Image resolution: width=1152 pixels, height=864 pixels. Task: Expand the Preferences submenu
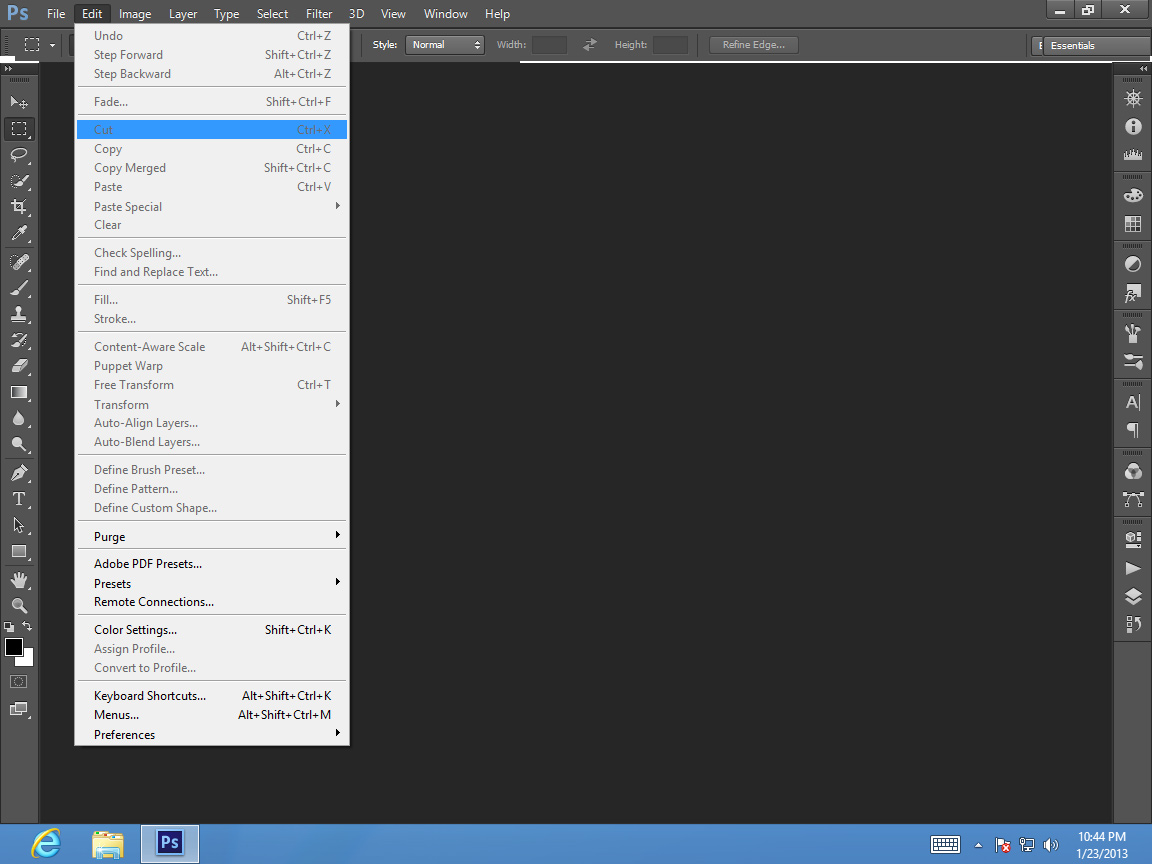tap(212, 734)
